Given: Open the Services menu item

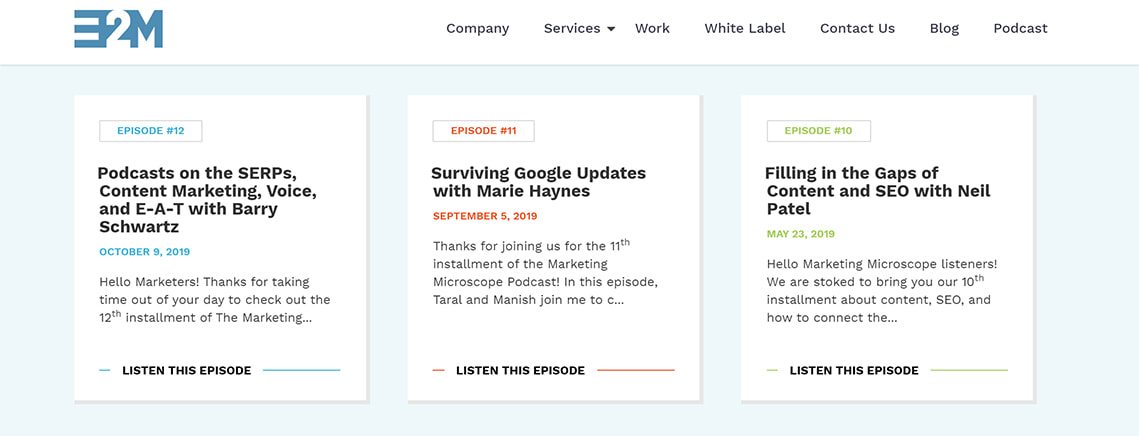Looking at the screenshot, I should pyautogui.click(x=571, y=28).
